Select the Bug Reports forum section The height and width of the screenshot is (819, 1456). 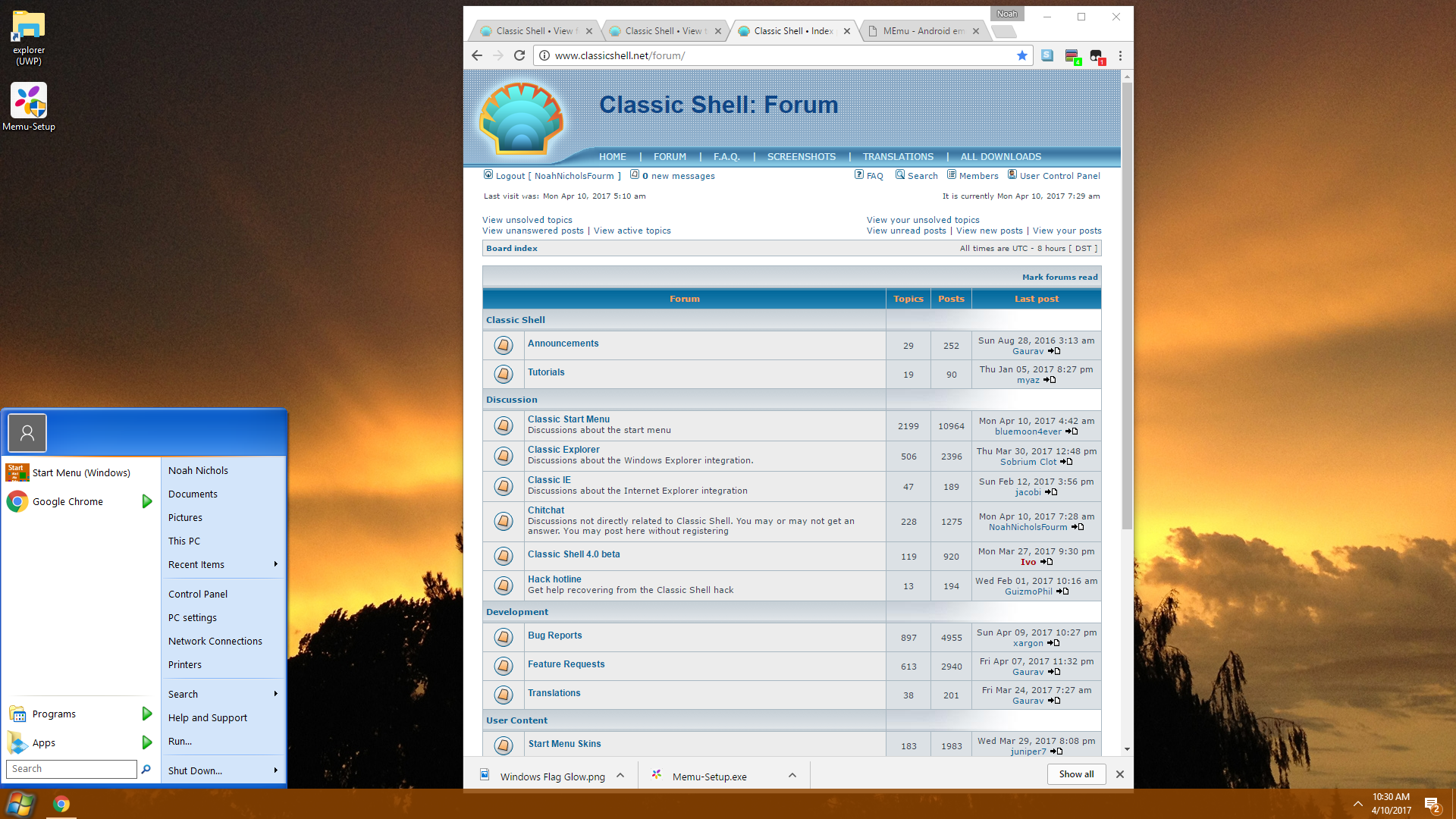[x=555, y=634]
